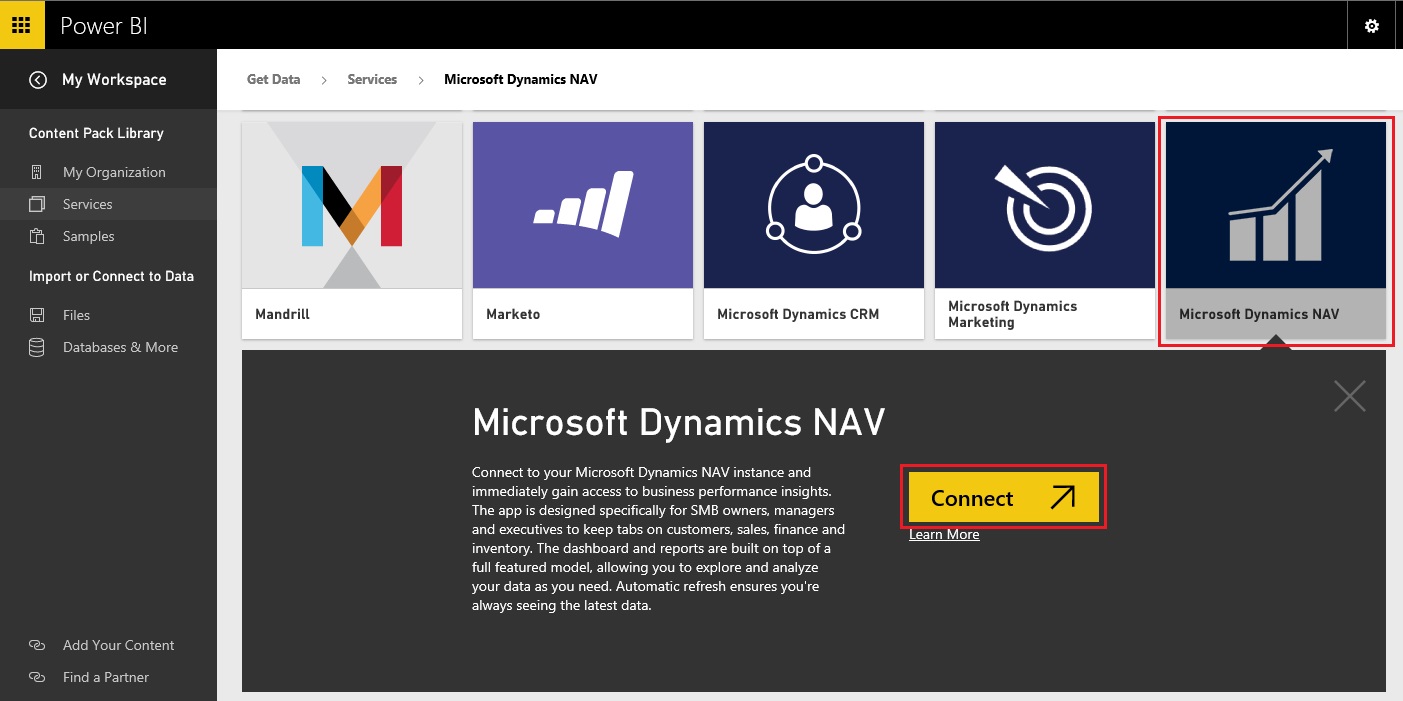1403x701 pixels.
Task: Select My Organization in Content Pack Library
Action: tap(114, 171)
